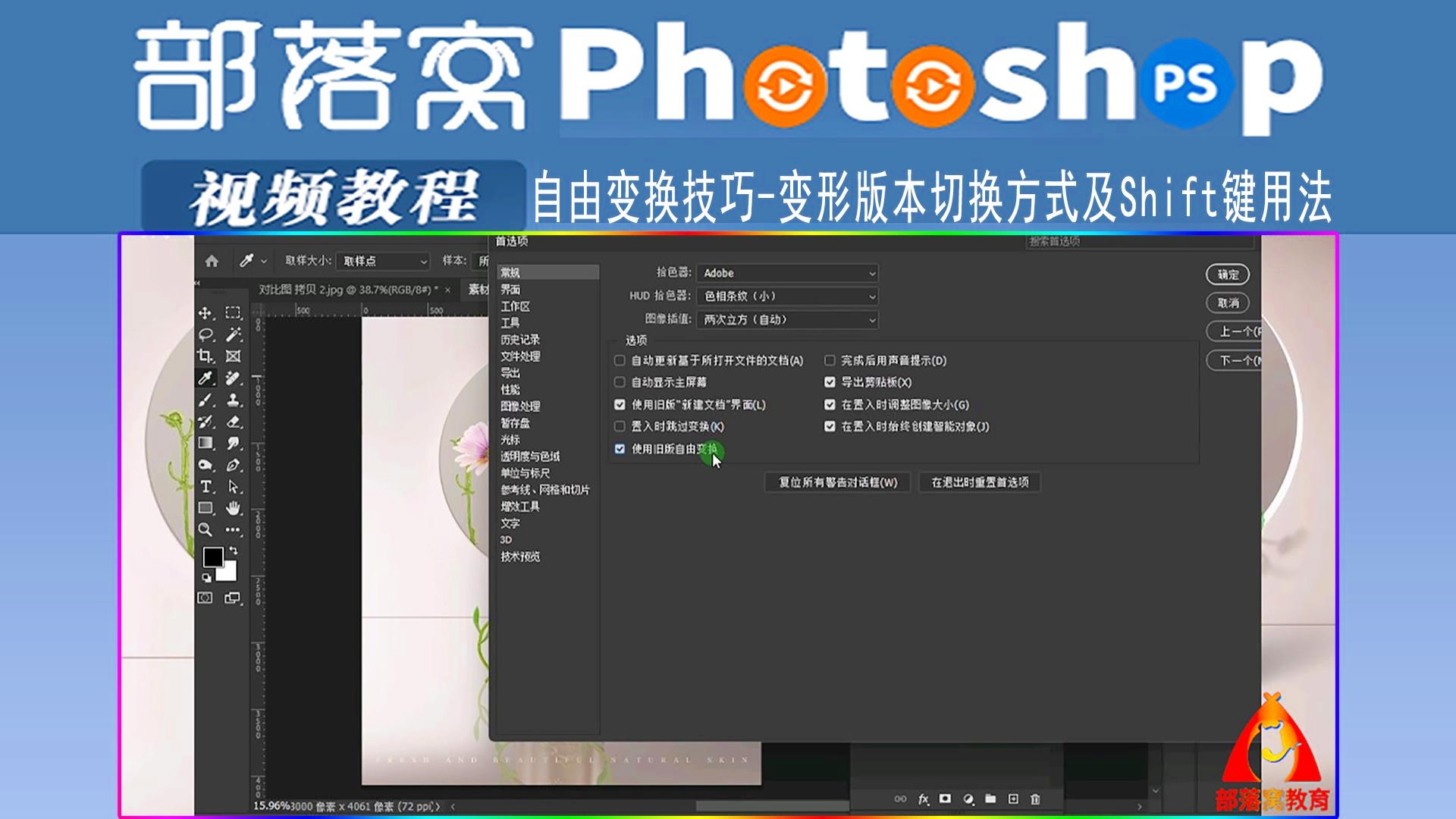Uncheck 在置入时始终创建智能对象 option
1456x819 pixels.
pyautogui.click(x=830, y=427)
